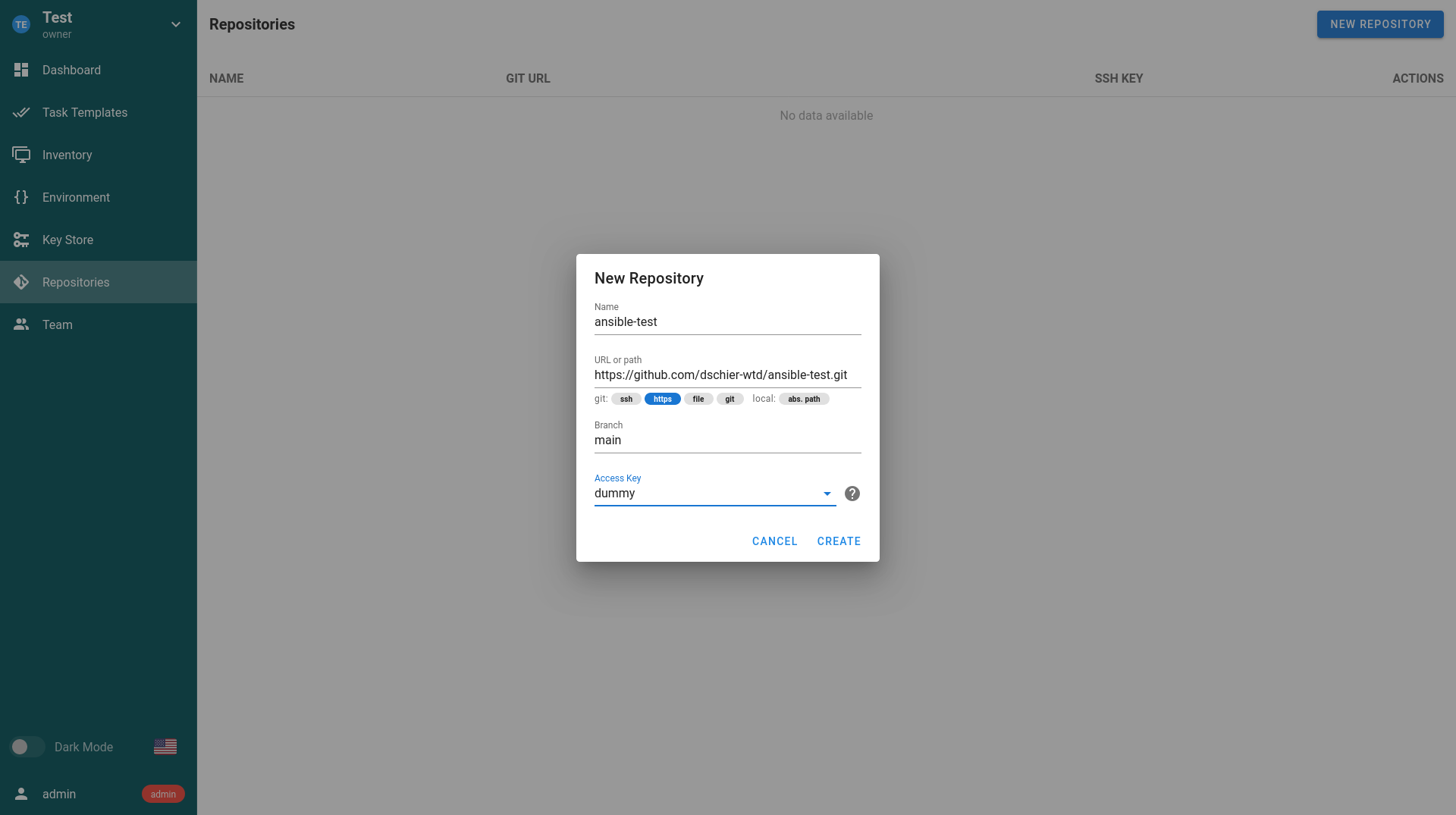Image resolution: width=1456 pixels, height=815 pixels.
Task: Toggle the Dark Mode switch
Action: 27,747
